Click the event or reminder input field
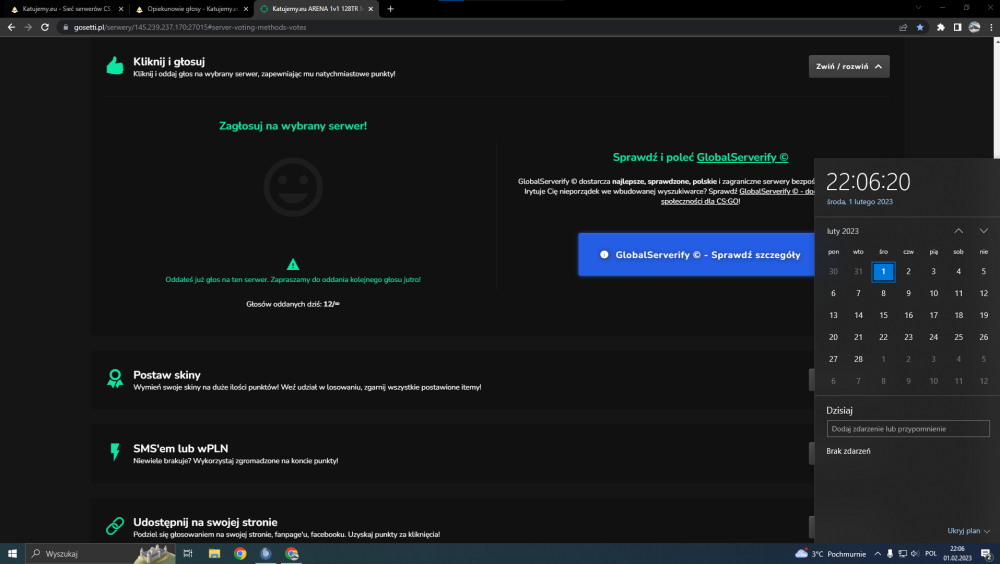1000x564 pixels. pyautogui.click(x=908, y=429)
